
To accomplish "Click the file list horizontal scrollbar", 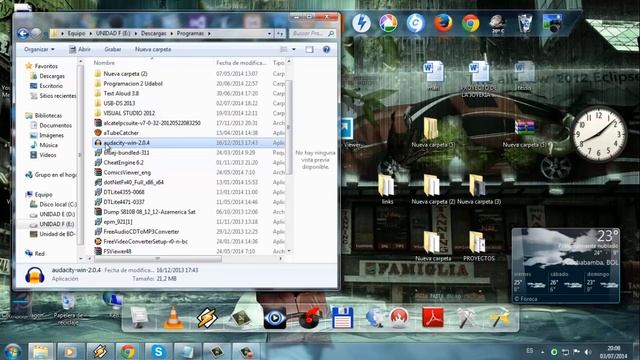I will coord(158,259).
